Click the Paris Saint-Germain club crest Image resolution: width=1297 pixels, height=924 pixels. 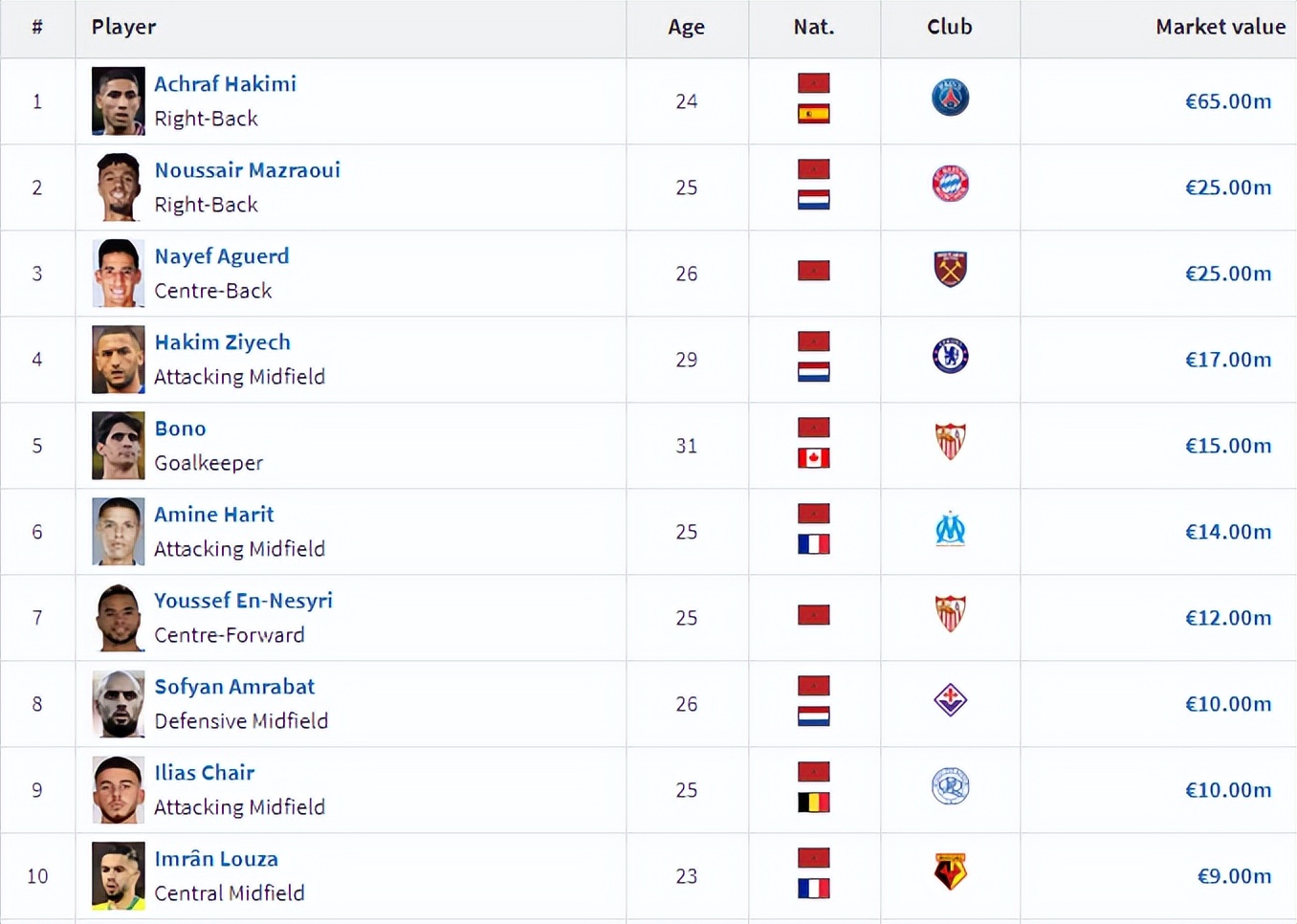950,98
